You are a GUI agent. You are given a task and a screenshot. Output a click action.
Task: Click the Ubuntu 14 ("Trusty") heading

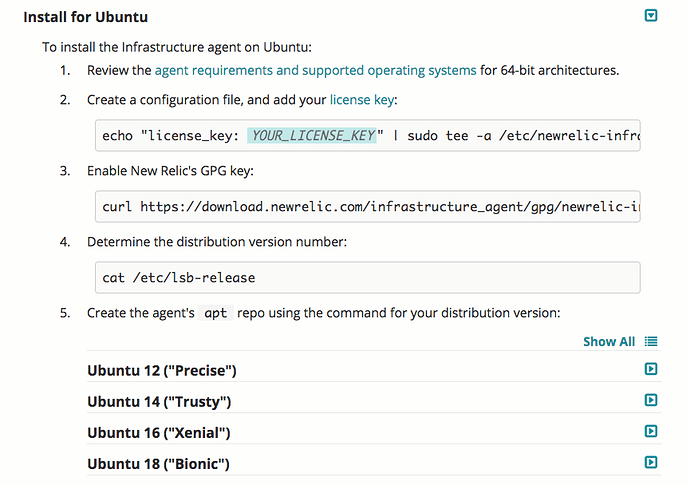coord(159,402)
